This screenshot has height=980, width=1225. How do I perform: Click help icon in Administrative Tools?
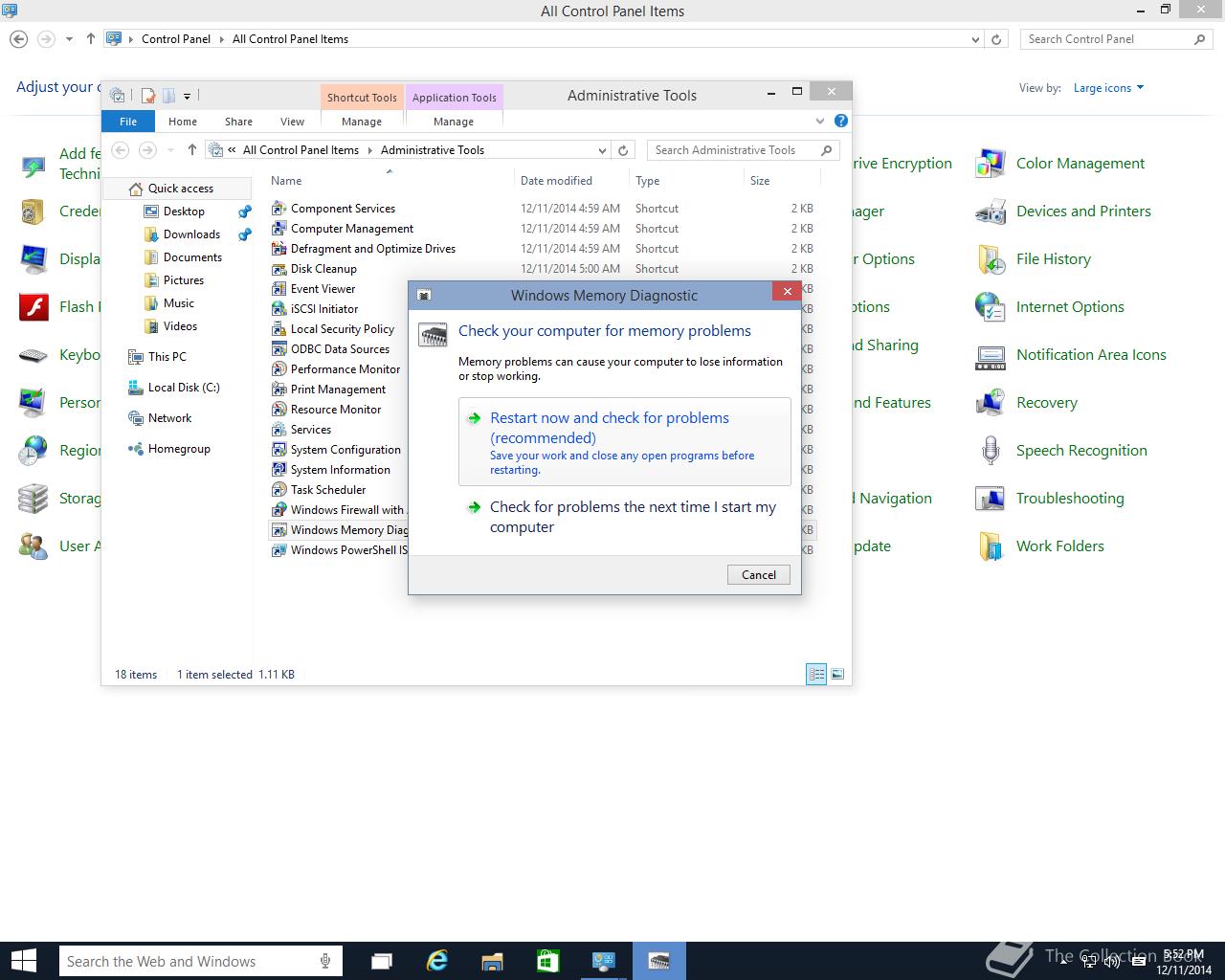pos(840,121)
